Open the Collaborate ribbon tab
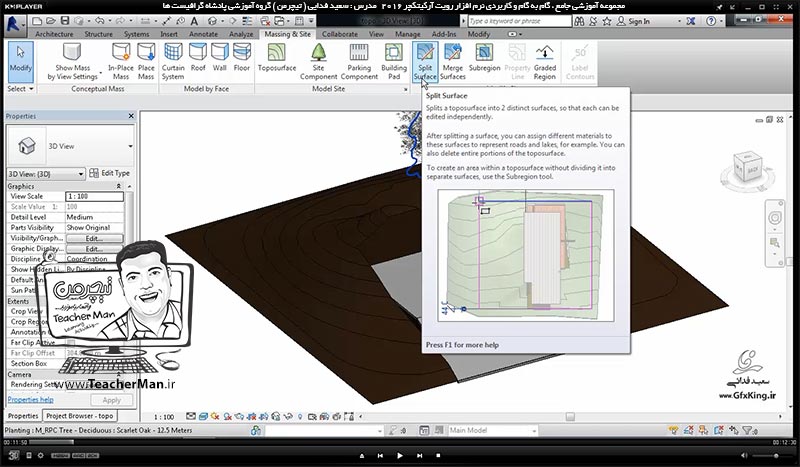Image resolution: width=800 pixels, height=467 pixels. 340,34
